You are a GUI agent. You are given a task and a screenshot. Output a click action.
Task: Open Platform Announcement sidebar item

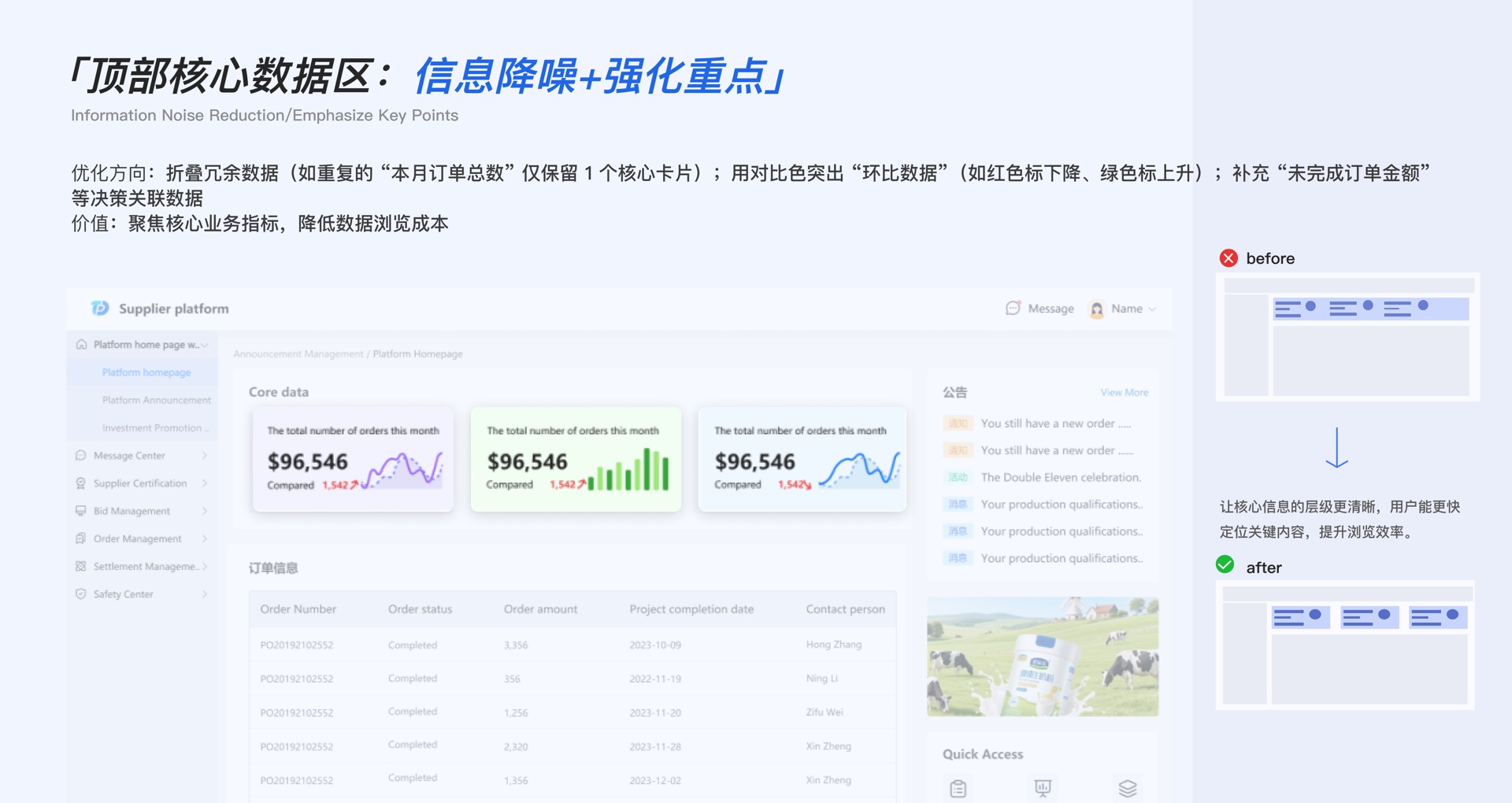157,400
